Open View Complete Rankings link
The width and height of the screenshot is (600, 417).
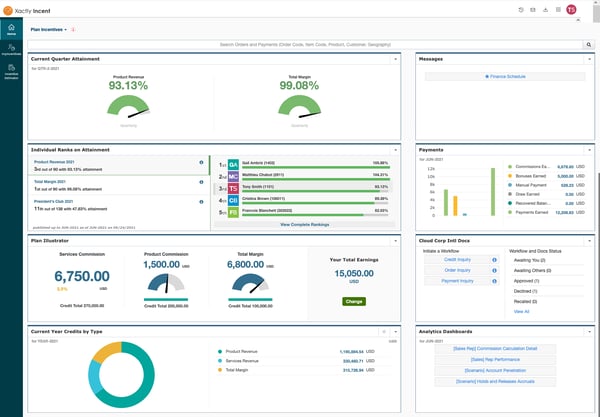(x=304, y=225)
